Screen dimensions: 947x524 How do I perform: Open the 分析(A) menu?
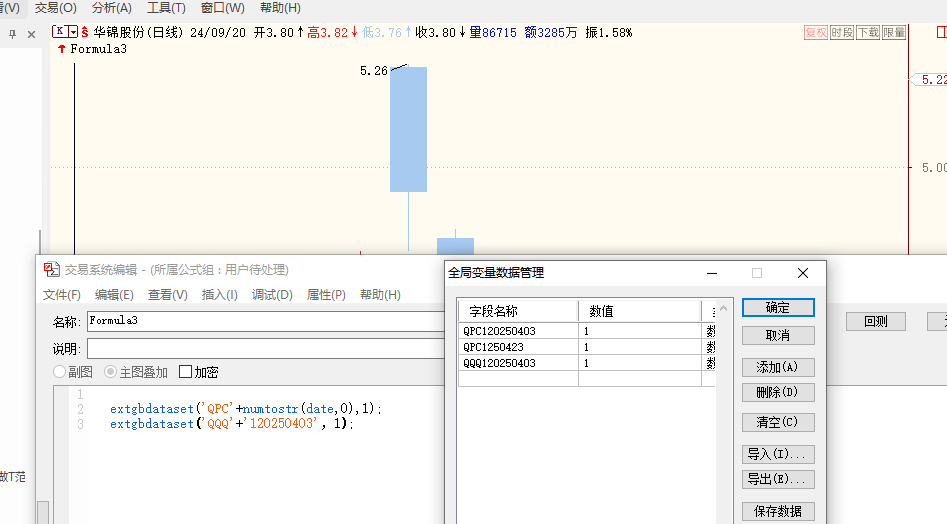pos(112,8)
